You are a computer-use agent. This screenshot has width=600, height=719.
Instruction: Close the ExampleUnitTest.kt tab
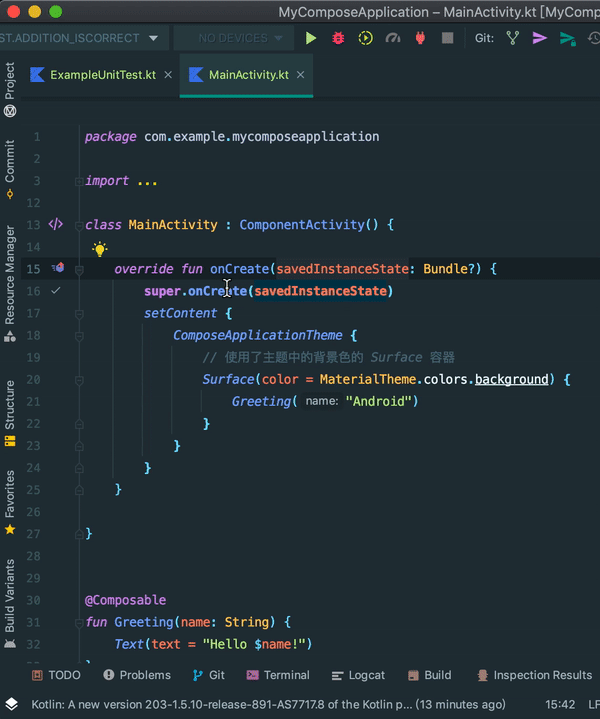[168, 75]
